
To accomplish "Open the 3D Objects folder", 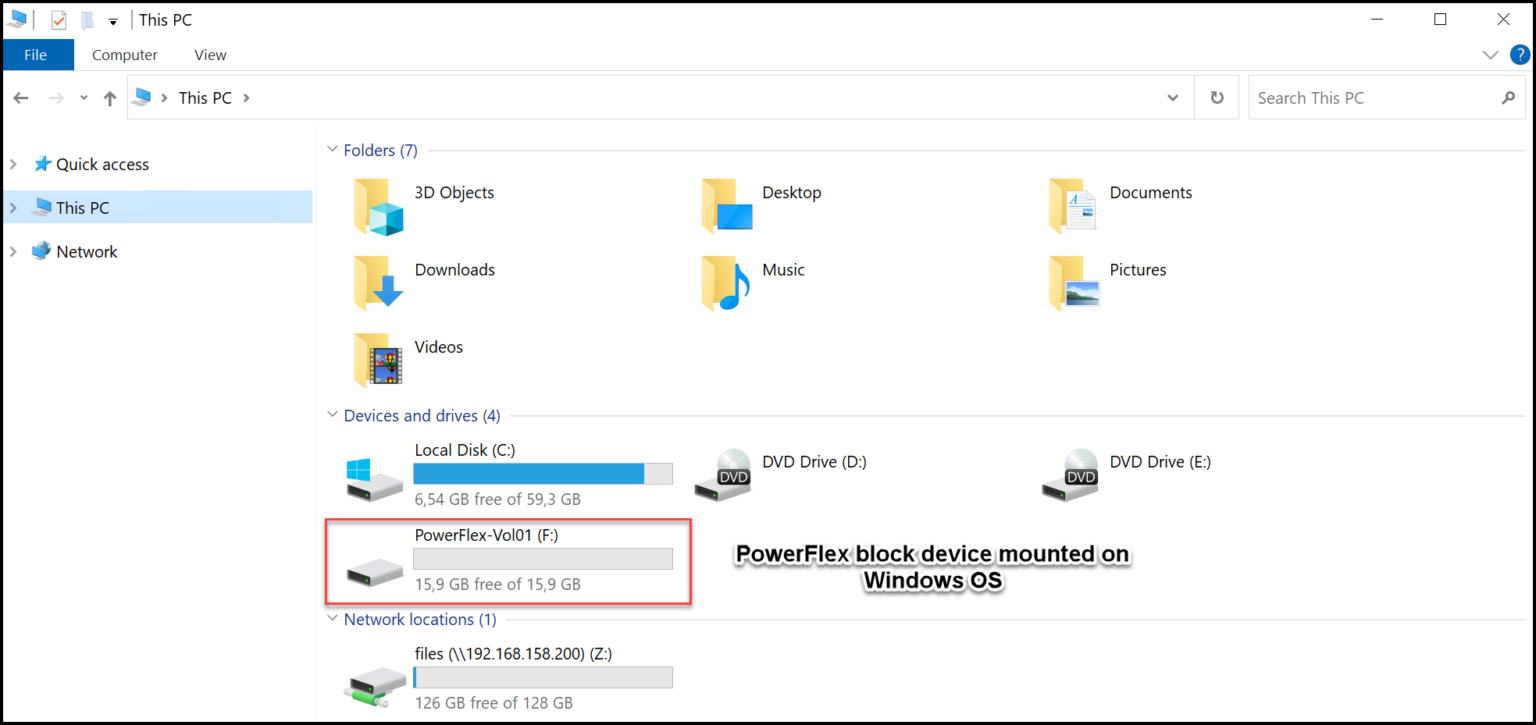I will (x=454, y=192).
